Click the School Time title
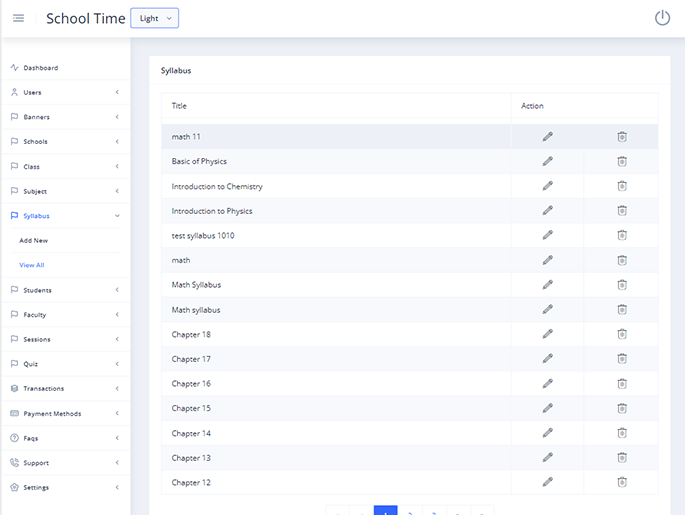This screenshot has height=515, width=685. (x=86, y=18)
